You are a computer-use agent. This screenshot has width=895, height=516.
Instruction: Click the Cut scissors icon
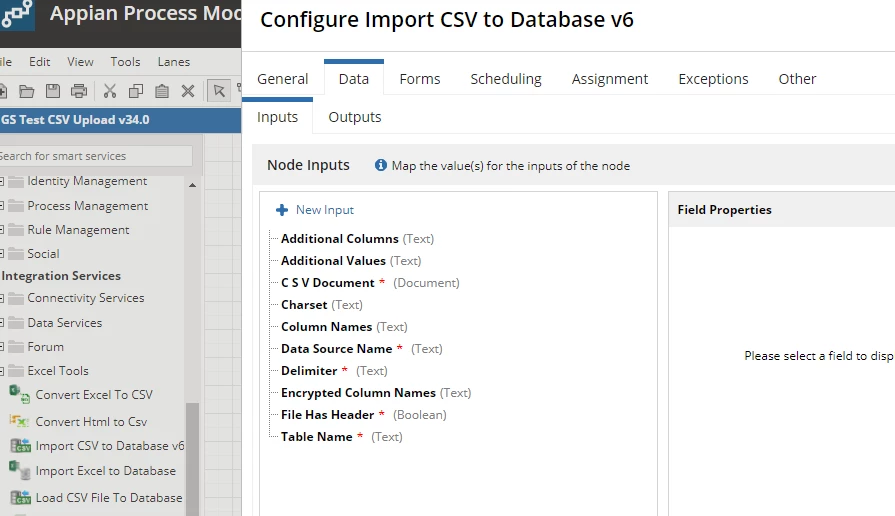coord(110,91)
